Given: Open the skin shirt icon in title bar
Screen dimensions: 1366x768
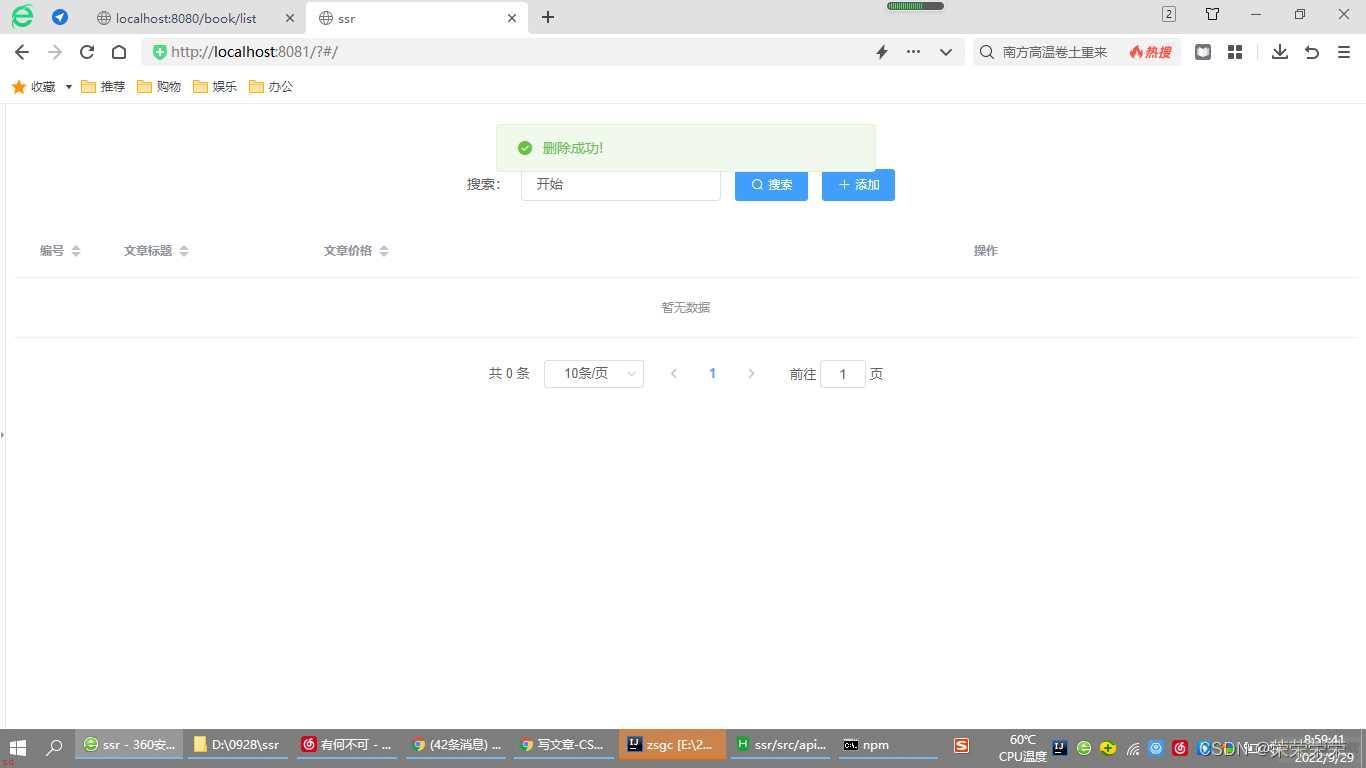Looking at the screenshot, I should click(x=1212, y=14).
